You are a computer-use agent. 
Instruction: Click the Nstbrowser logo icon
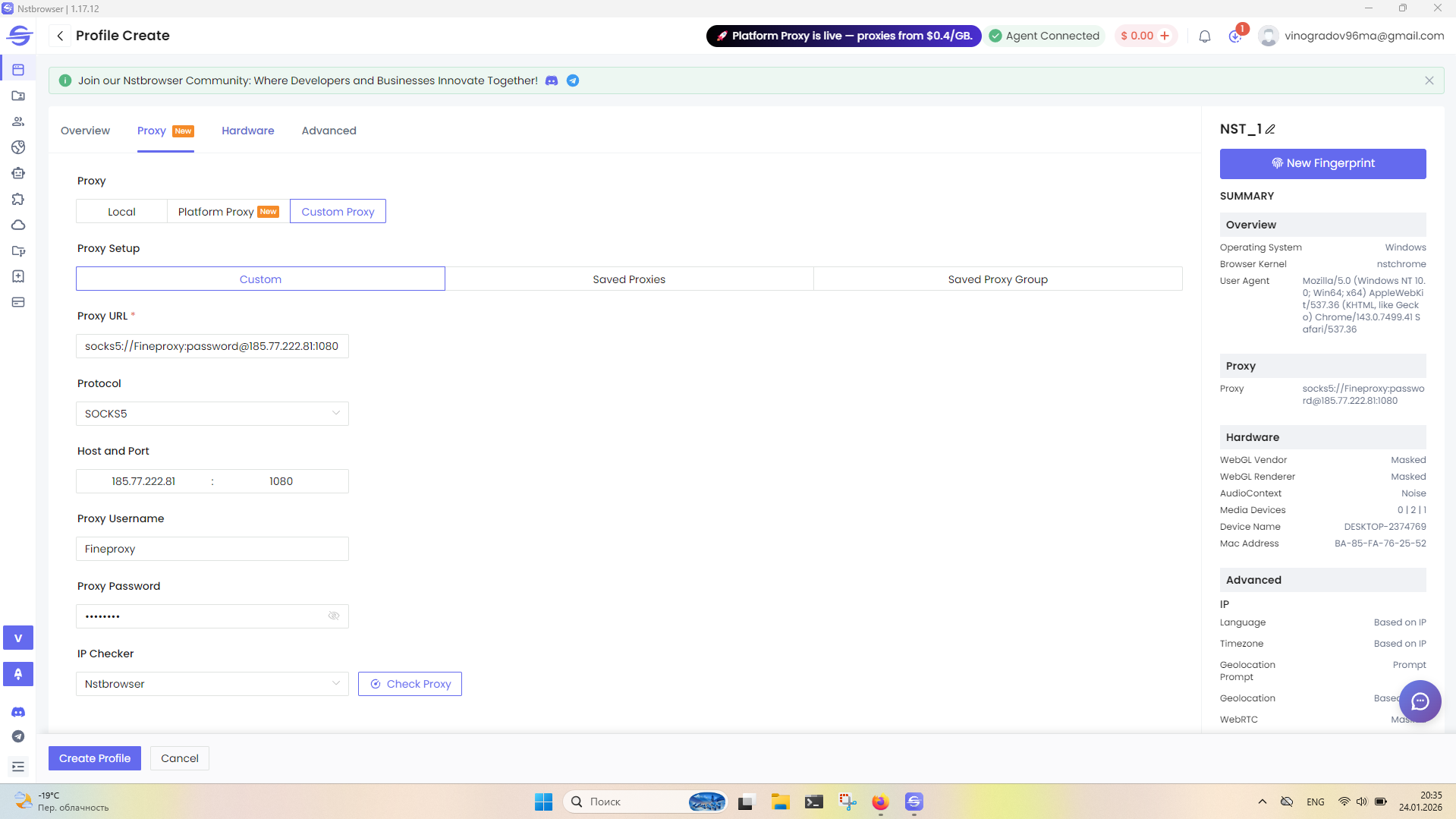coord(19,36)
